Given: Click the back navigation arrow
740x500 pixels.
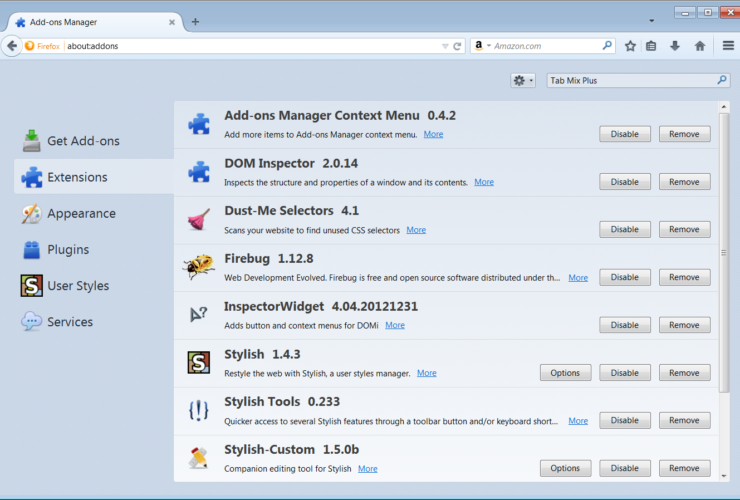Looking at the screenshot, I should point(12,46).
